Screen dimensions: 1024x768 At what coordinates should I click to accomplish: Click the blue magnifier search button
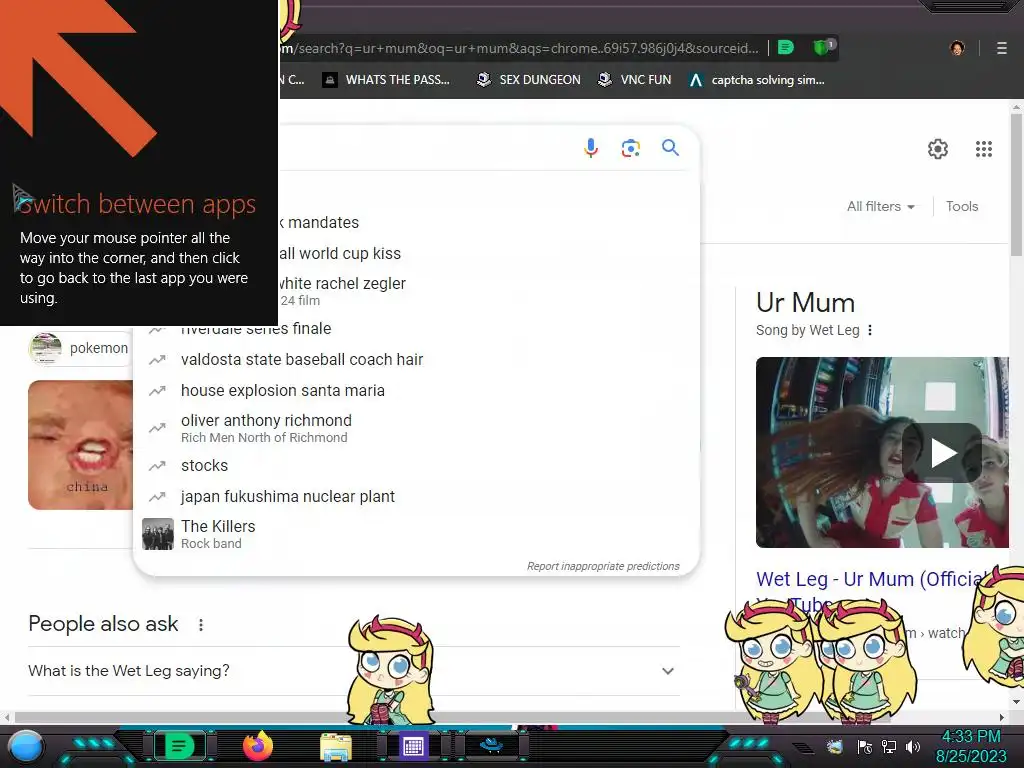tap(670, 148)
